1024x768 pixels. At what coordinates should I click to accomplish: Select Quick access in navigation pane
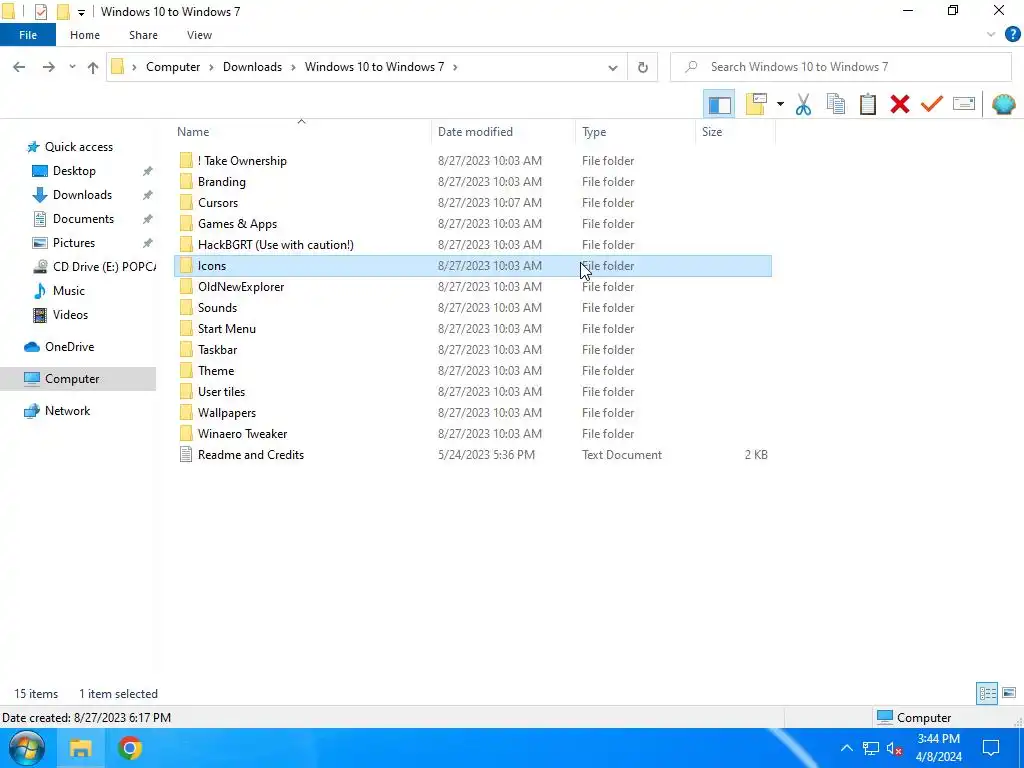78,147
